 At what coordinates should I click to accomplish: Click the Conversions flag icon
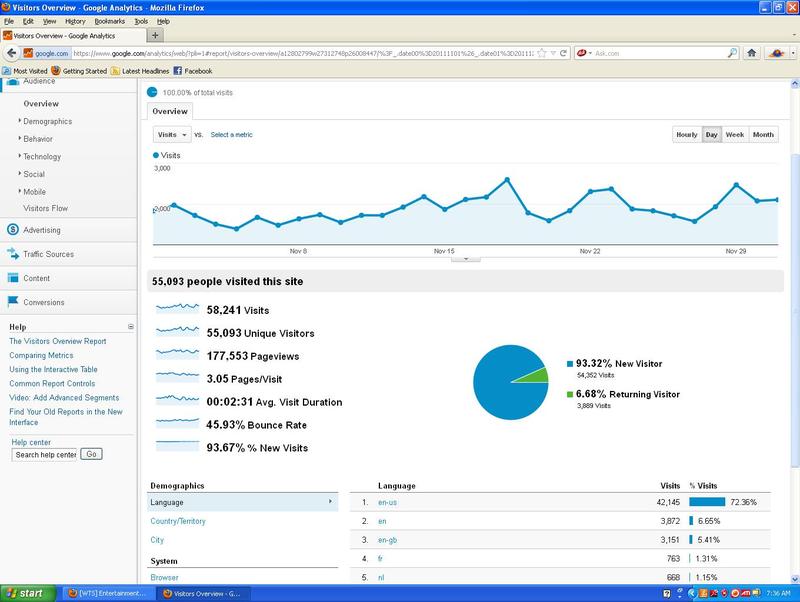pyautogui.click(x=13, y=302)
